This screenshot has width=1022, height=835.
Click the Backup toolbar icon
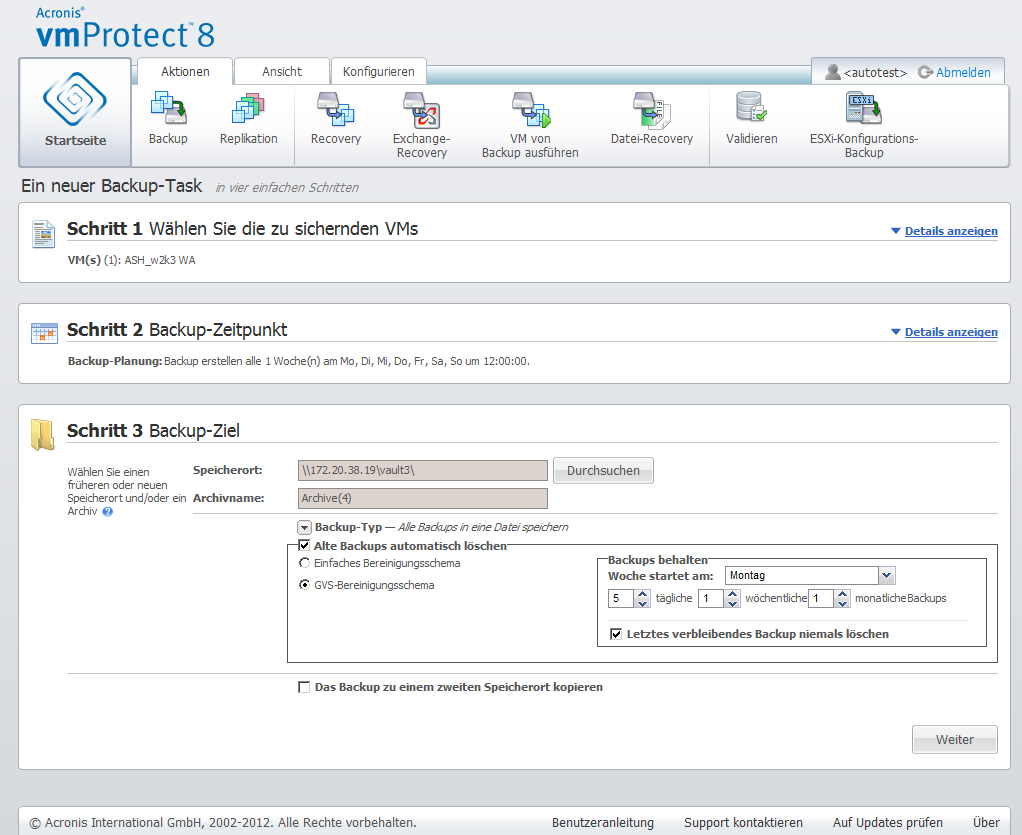point(168,108)
